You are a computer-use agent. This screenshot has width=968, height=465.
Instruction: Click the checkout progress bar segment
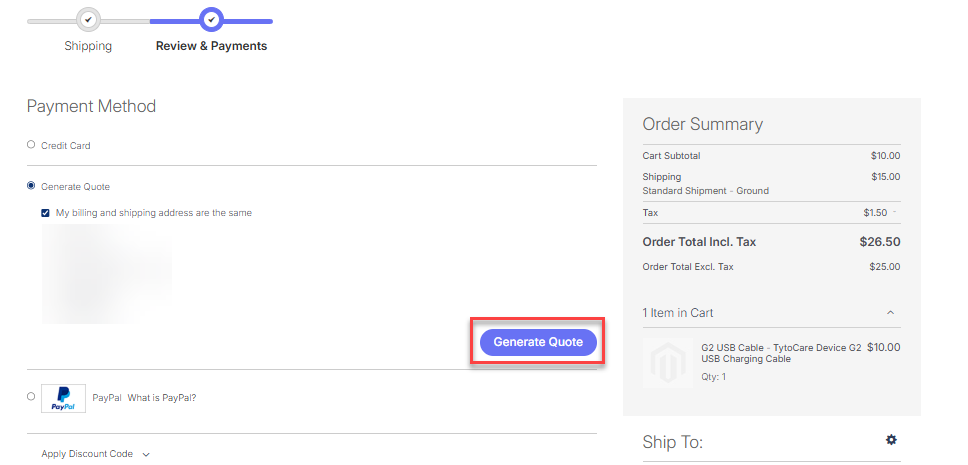149,21
